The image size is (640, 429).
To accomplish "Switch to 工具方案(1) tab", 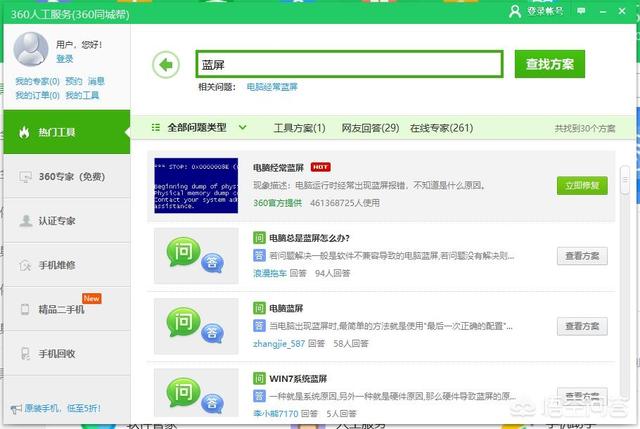I will click(x=299, y=128).
